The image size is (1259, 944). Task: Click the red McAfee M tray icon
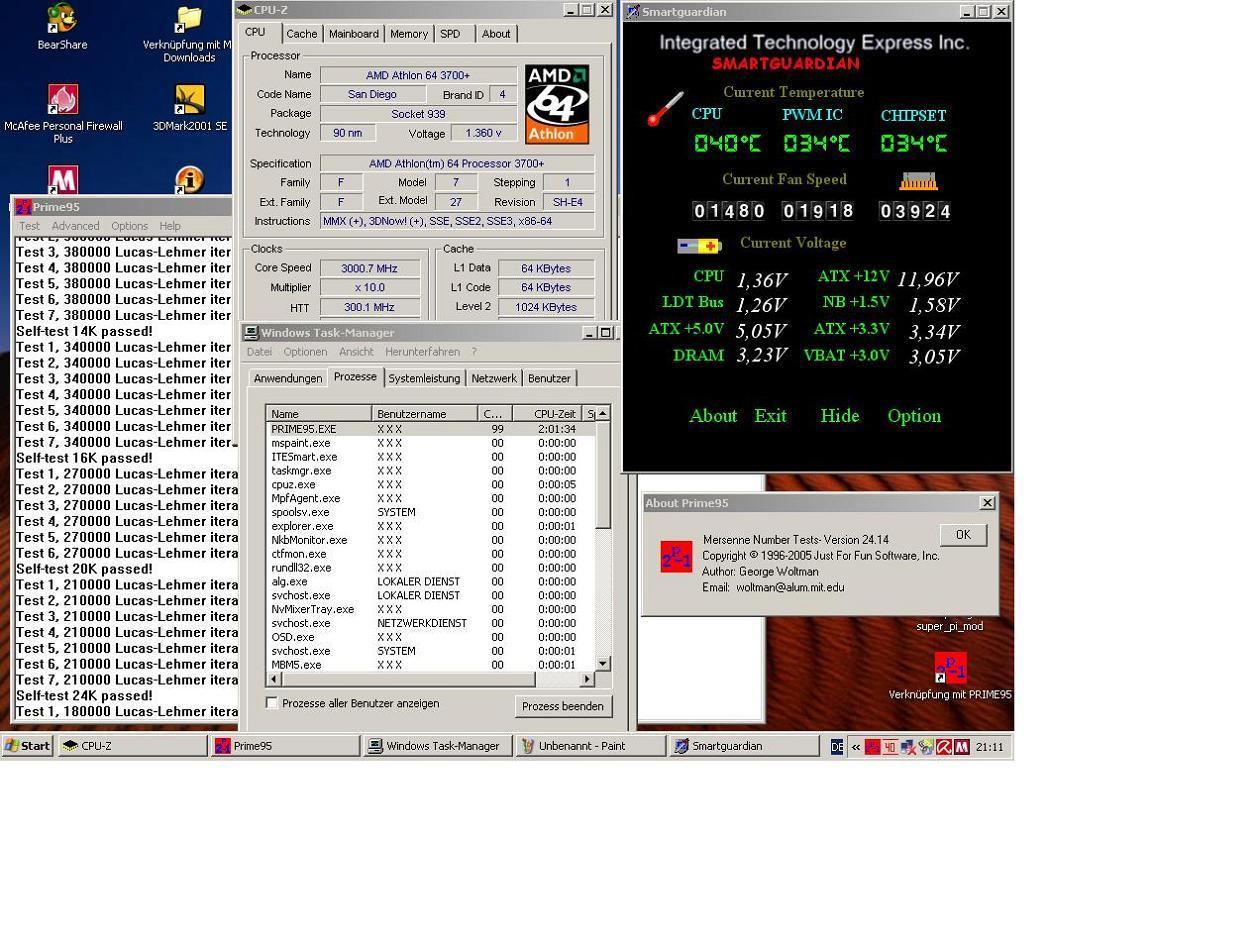pyautogui.click(x=961, y=747)
